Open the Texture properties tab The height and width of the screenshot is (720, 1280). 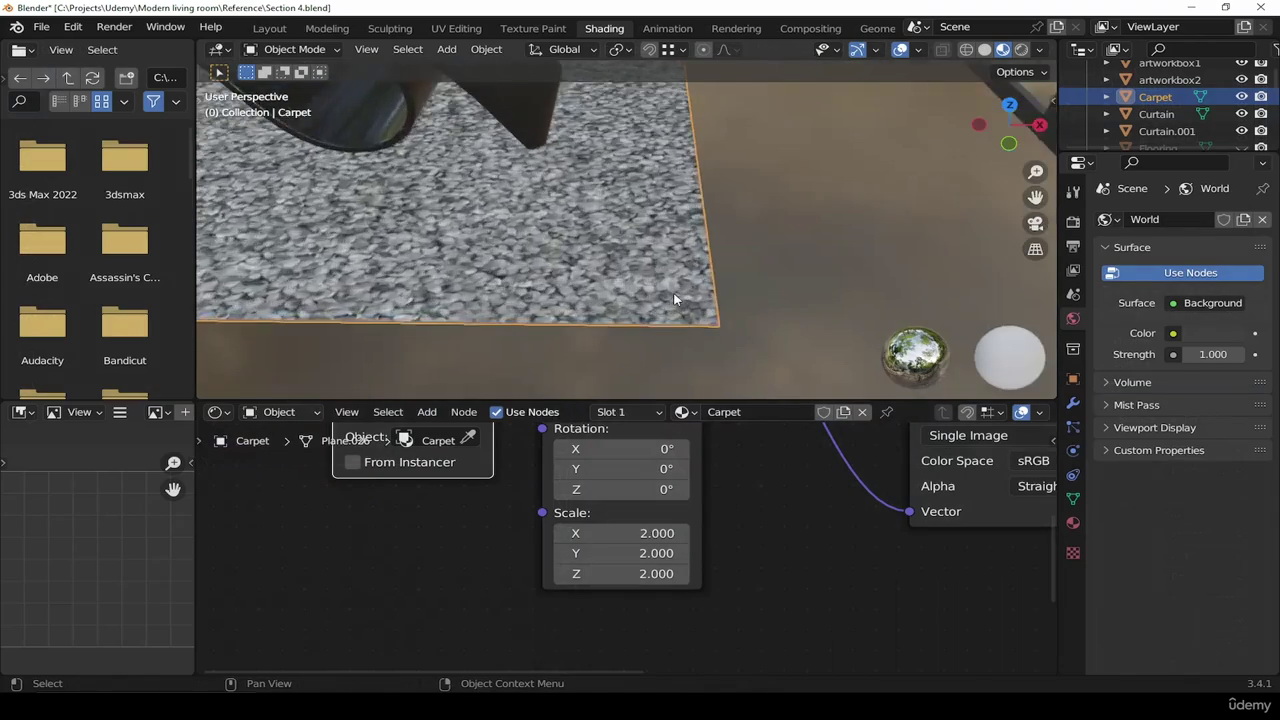pyautogui.click(x=1073, y=553)
